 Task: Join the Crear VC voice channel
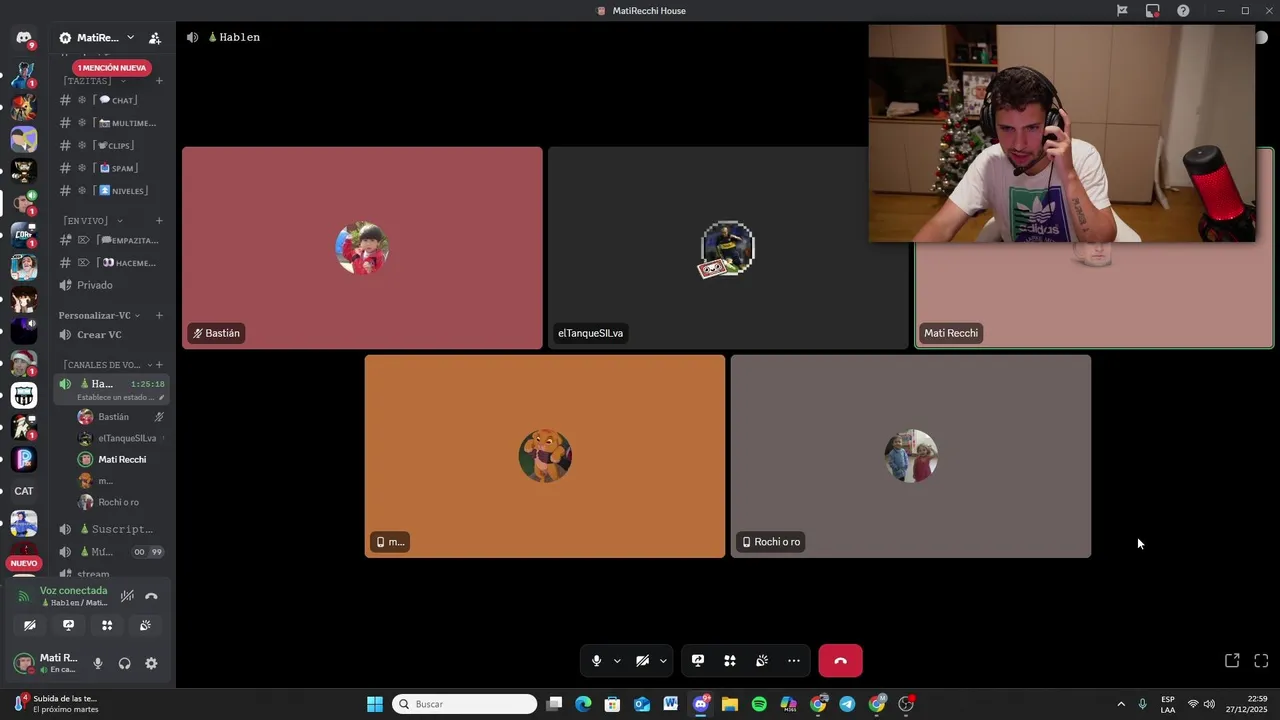pyautogui.click(x=111, y=335)
